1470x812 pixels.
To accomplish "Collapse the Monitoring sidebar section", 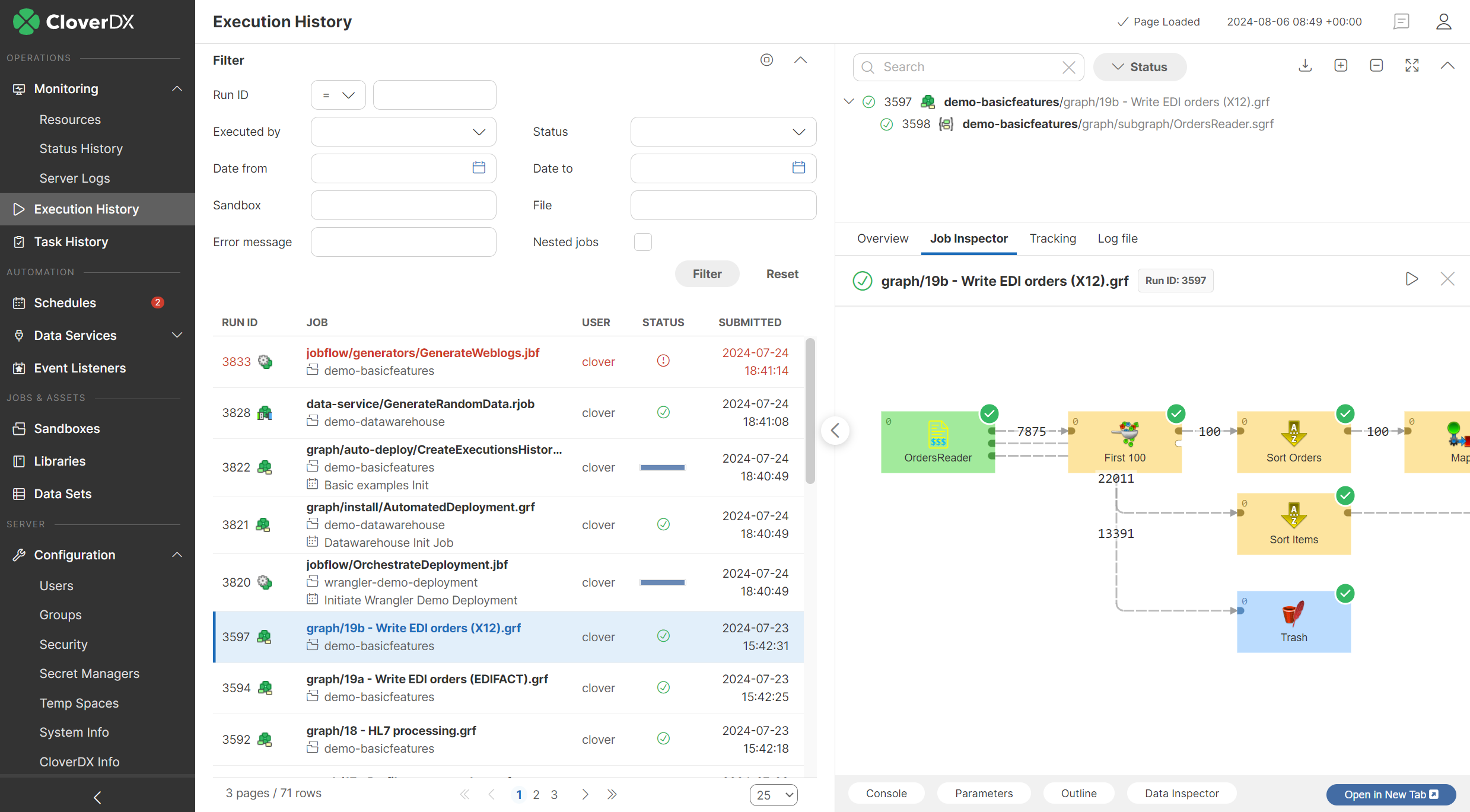I will coord(177,89).
